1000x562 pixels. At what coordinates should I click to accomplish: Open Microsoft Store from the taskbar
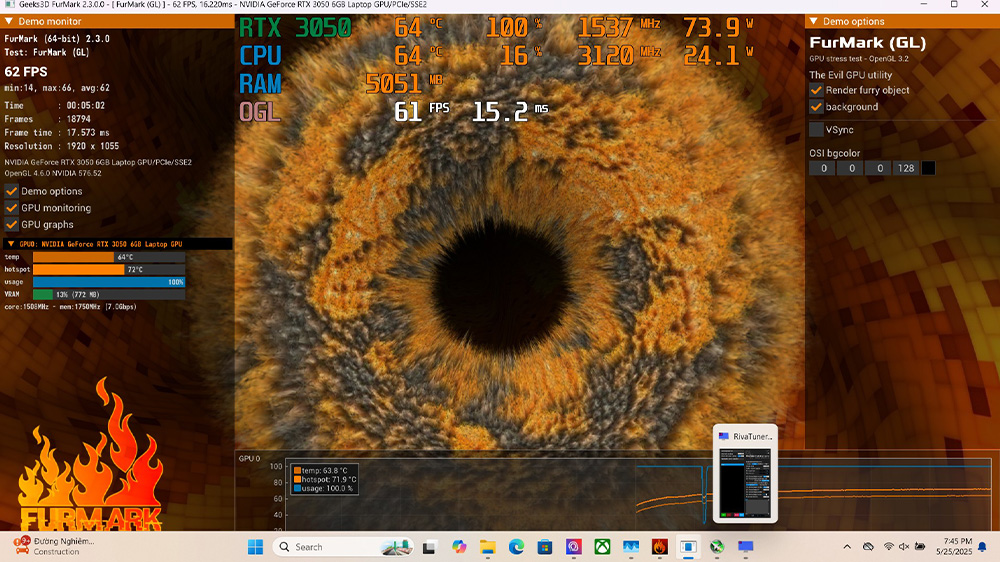click(545, 547)
